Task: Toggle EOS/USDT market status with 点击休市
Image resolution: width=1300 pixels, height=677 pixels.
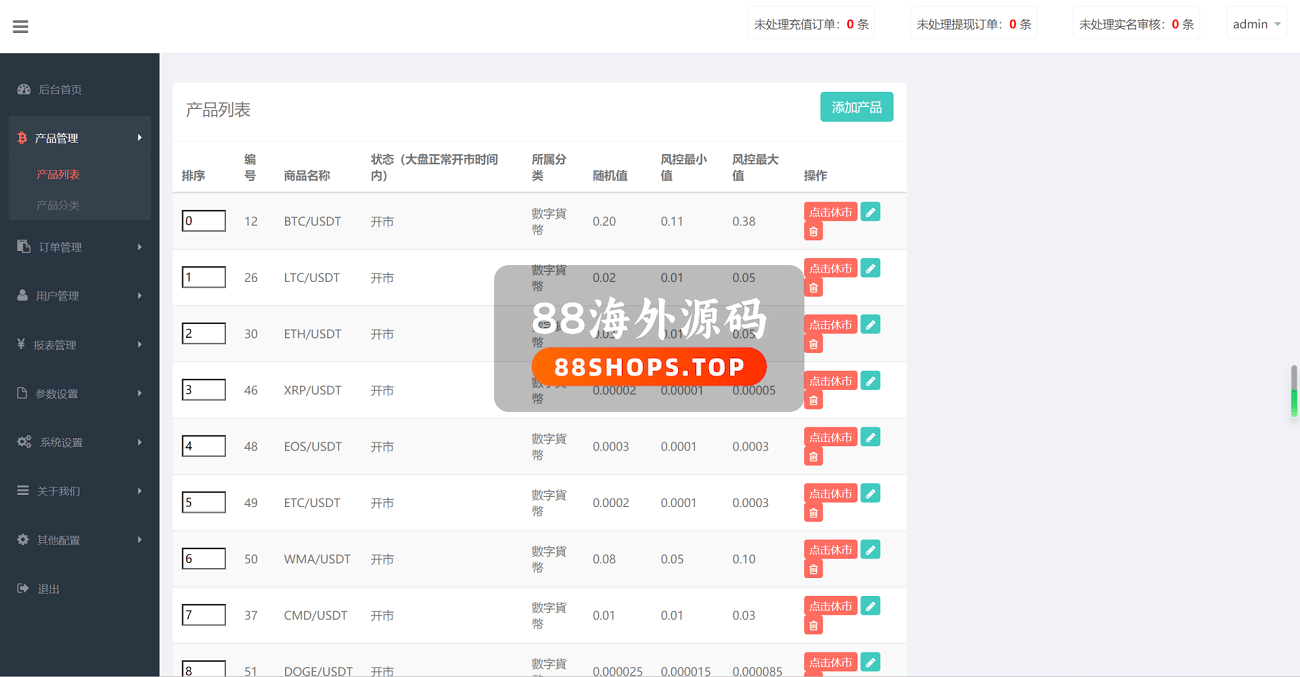Action: click(830, 437)
